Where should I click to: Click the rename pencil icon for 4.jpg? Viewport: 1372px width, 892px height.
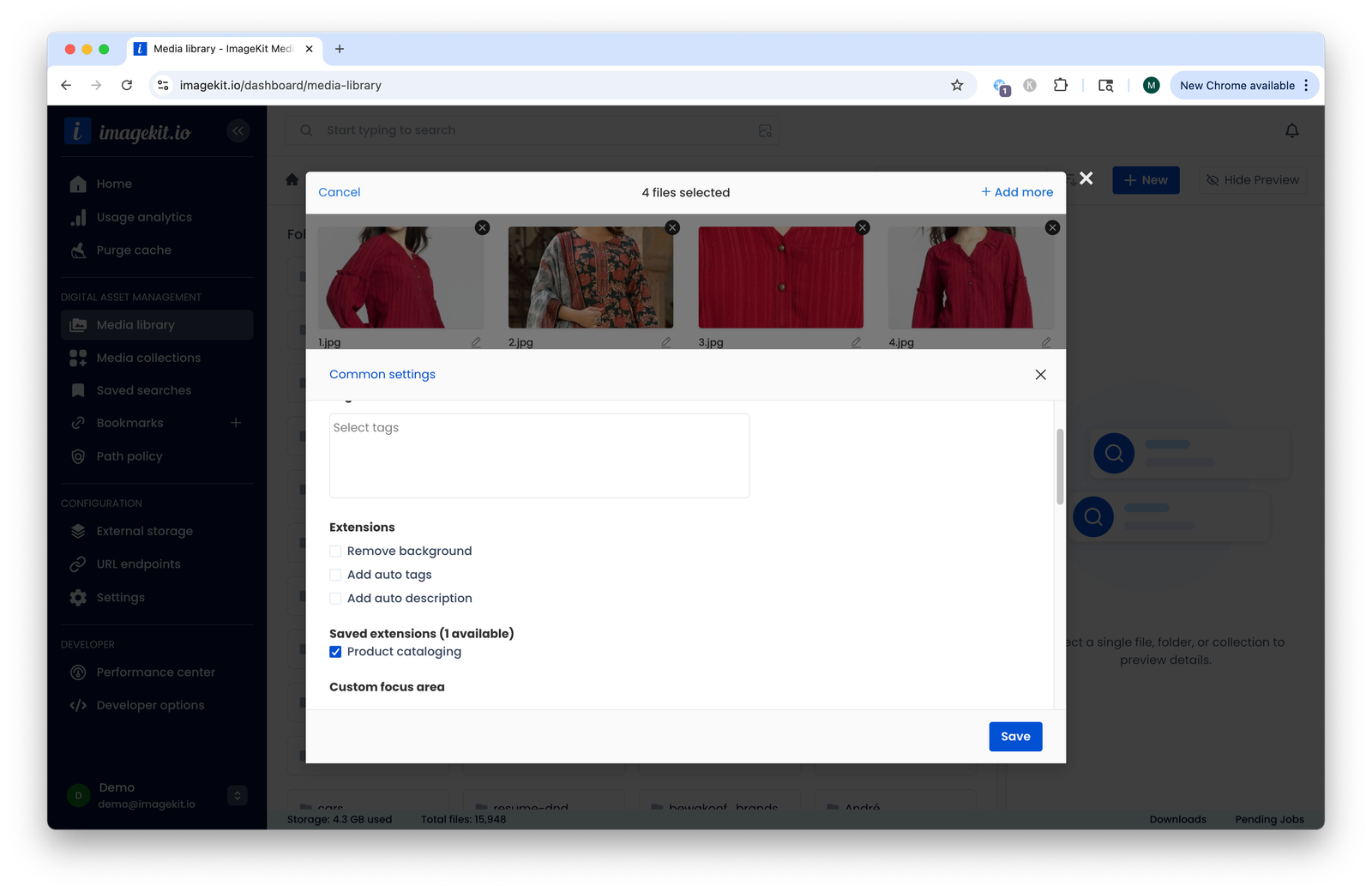[1046, 342]
